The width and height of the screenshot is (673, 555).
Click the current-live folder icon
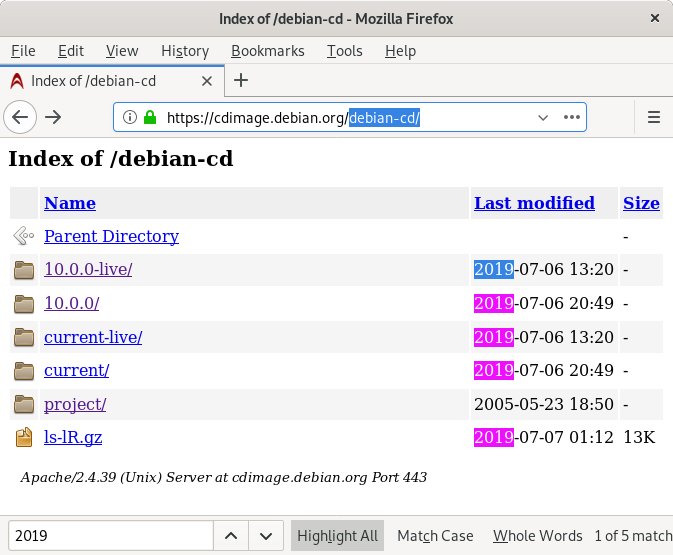(x=24, y=337)
